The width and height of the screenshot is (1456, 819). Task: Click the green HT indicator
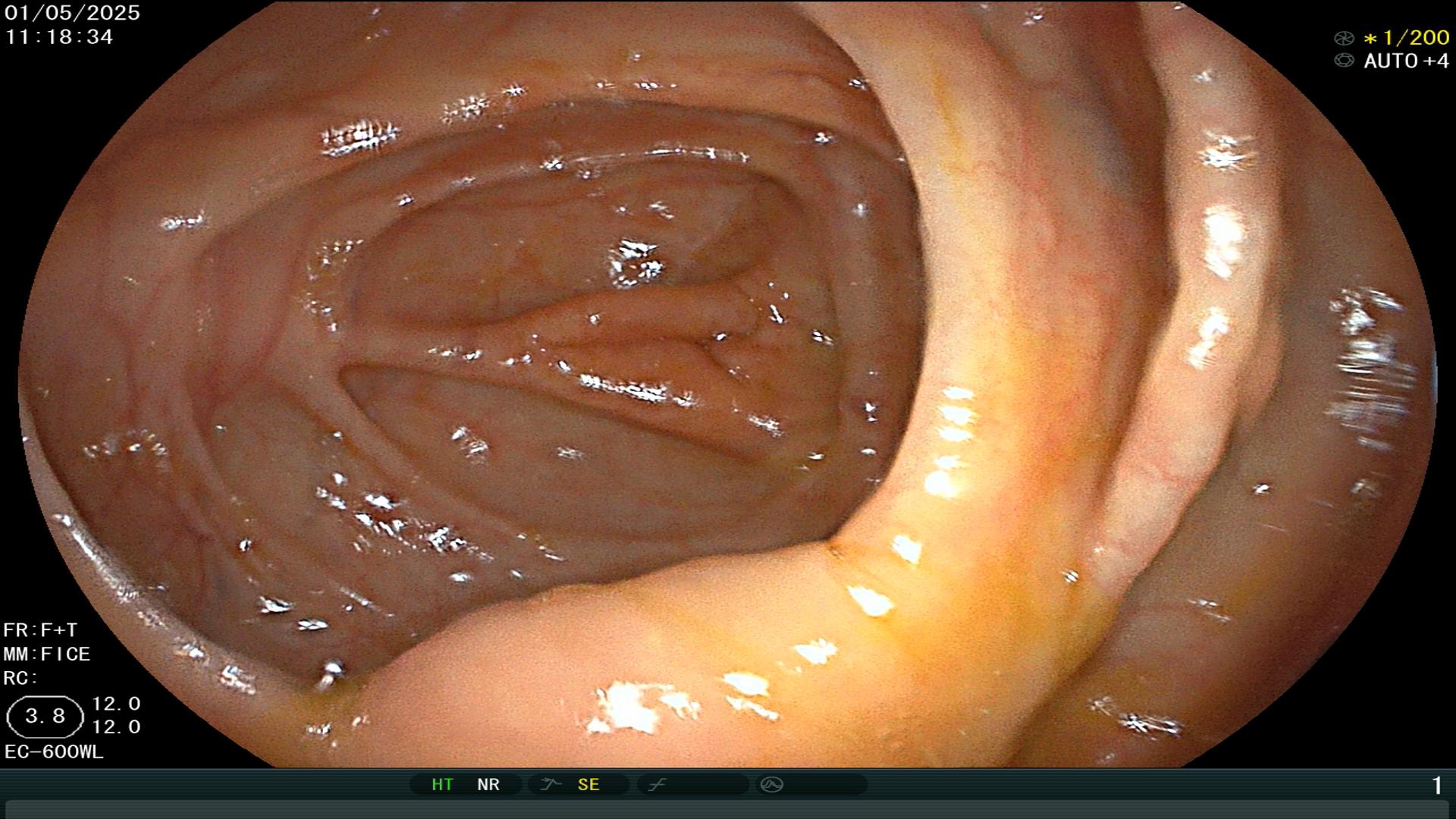pyautogui.click(x=442, y=784)
